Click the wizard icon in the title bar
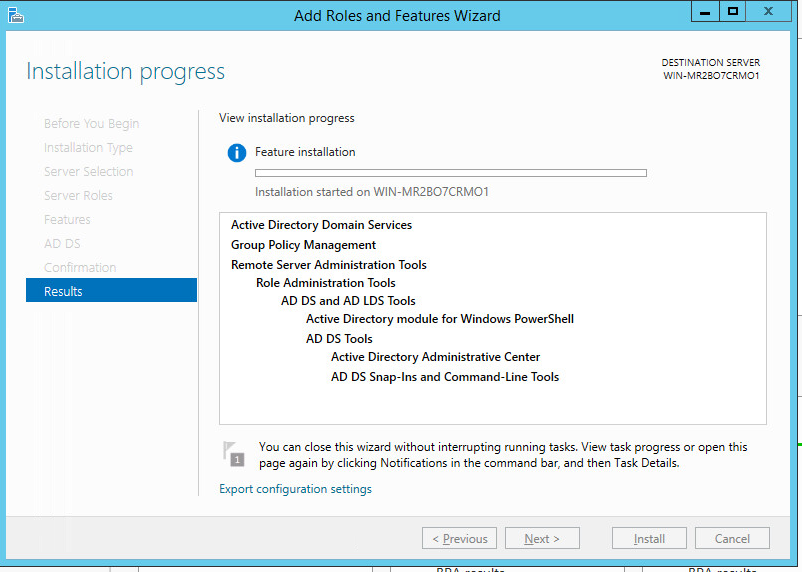Viewport: 802px width, 572px height. click(x=15, y=15)
